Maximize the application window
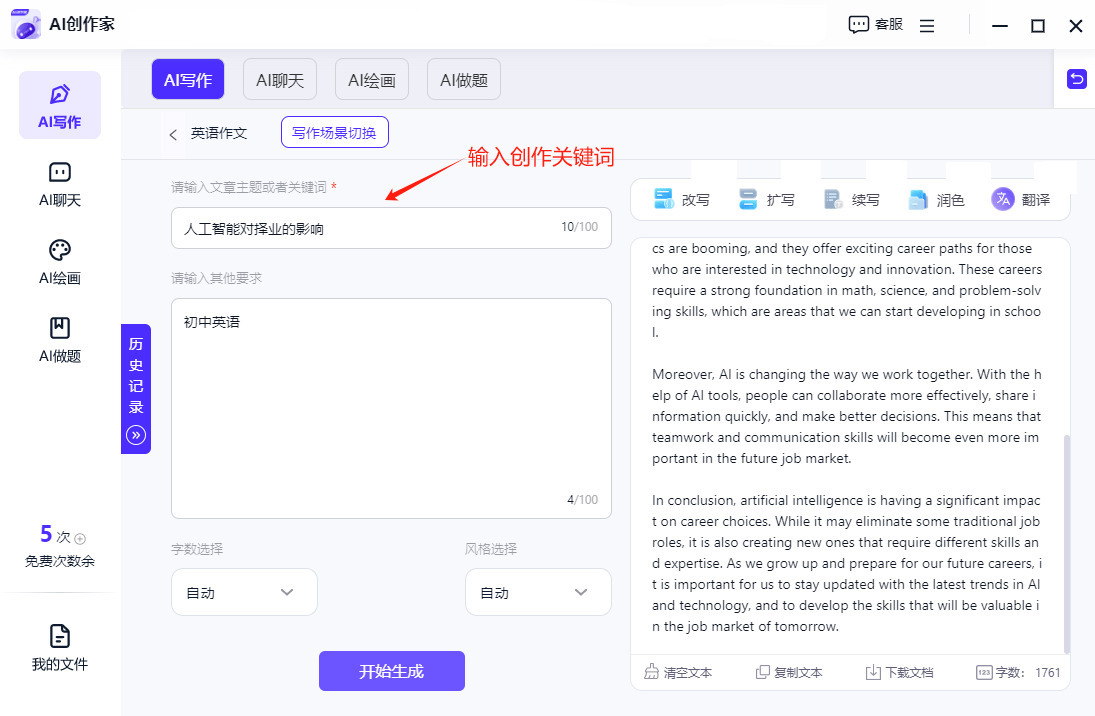The height and width of the screenshot is (716, 1095). [x=1038, y=26]
